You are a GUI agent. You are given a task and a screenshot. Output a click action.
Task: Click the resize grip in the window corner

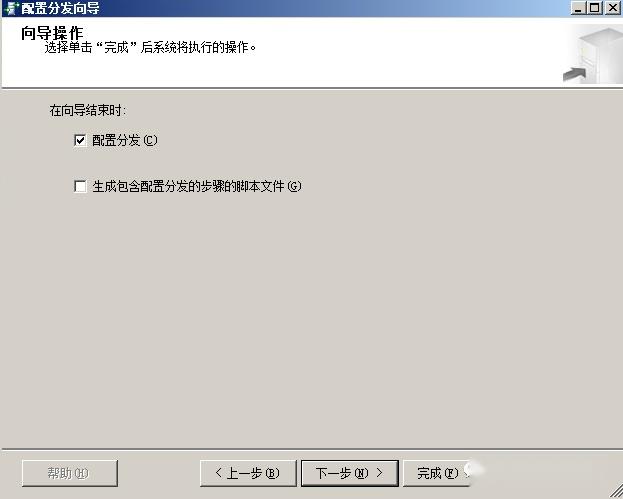click(x=616, y=491)
